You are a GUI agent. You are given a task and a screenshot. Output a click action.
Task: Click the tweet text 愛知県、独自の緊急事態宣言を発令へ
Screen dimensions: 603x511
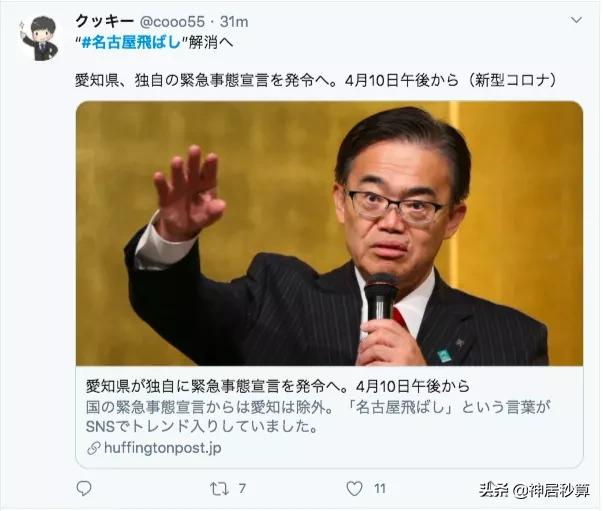click(x=315, y=80)
